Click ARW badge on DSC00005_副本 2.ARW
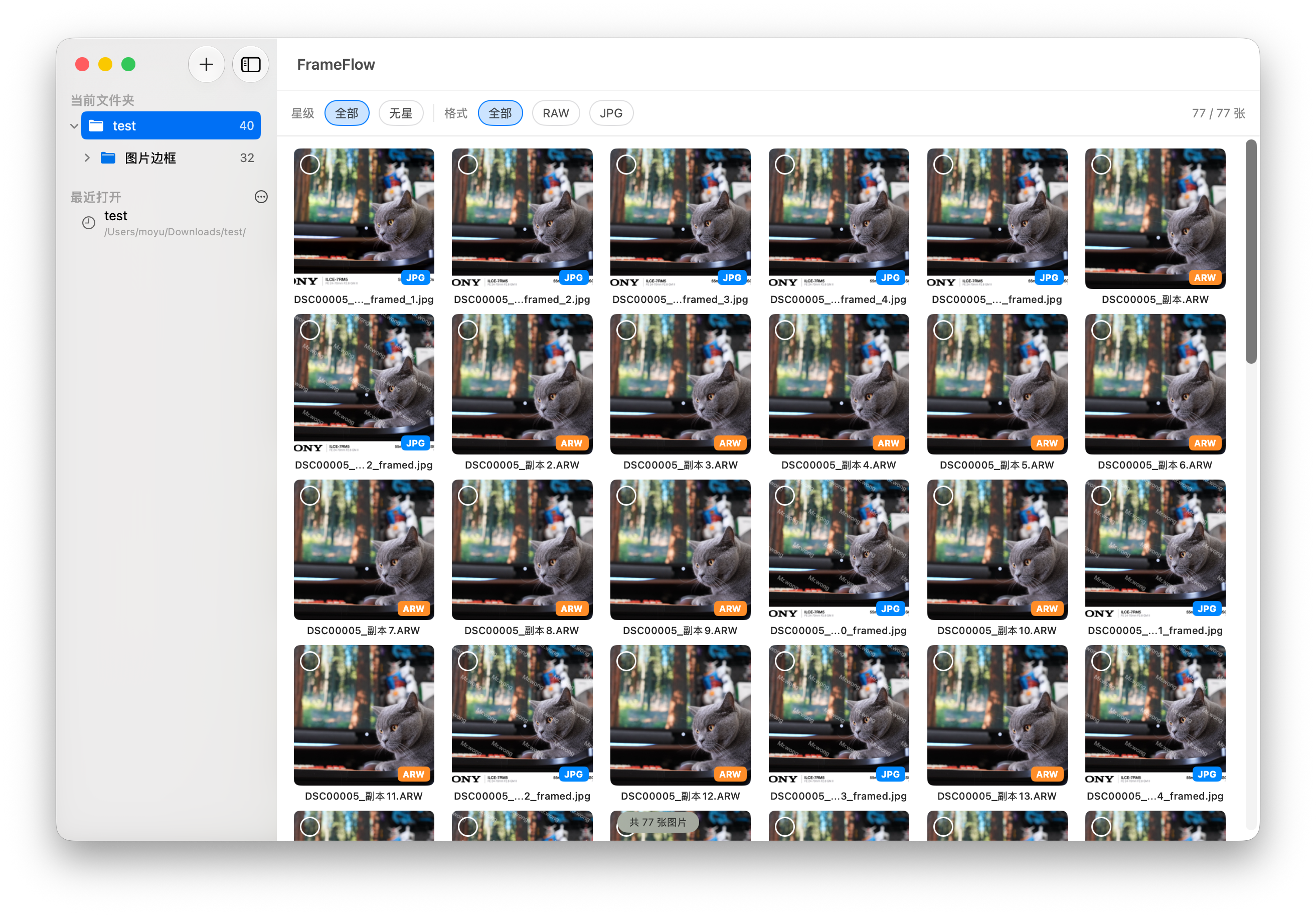 click(x=571, y=442)
